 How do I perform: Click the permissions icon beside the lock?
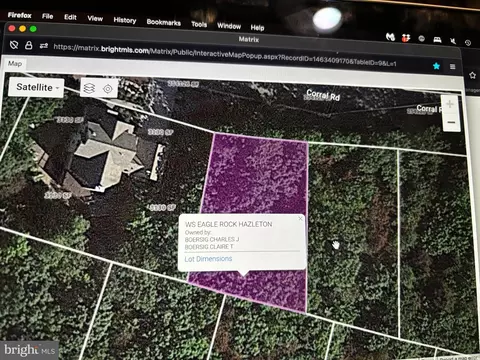(44, 46)
